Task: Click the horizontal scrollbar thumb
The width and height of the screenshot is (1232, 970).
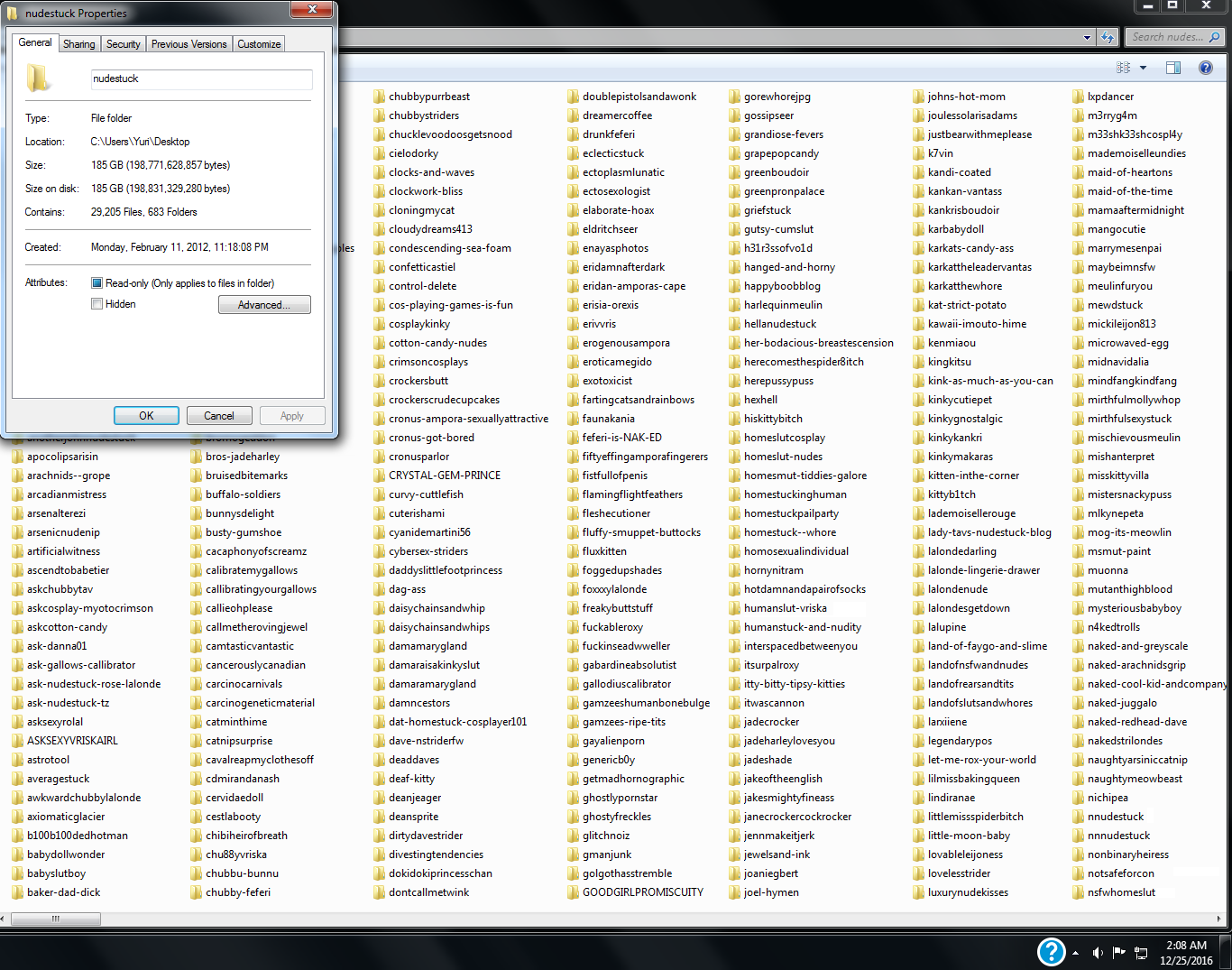Action: point(55,919)
